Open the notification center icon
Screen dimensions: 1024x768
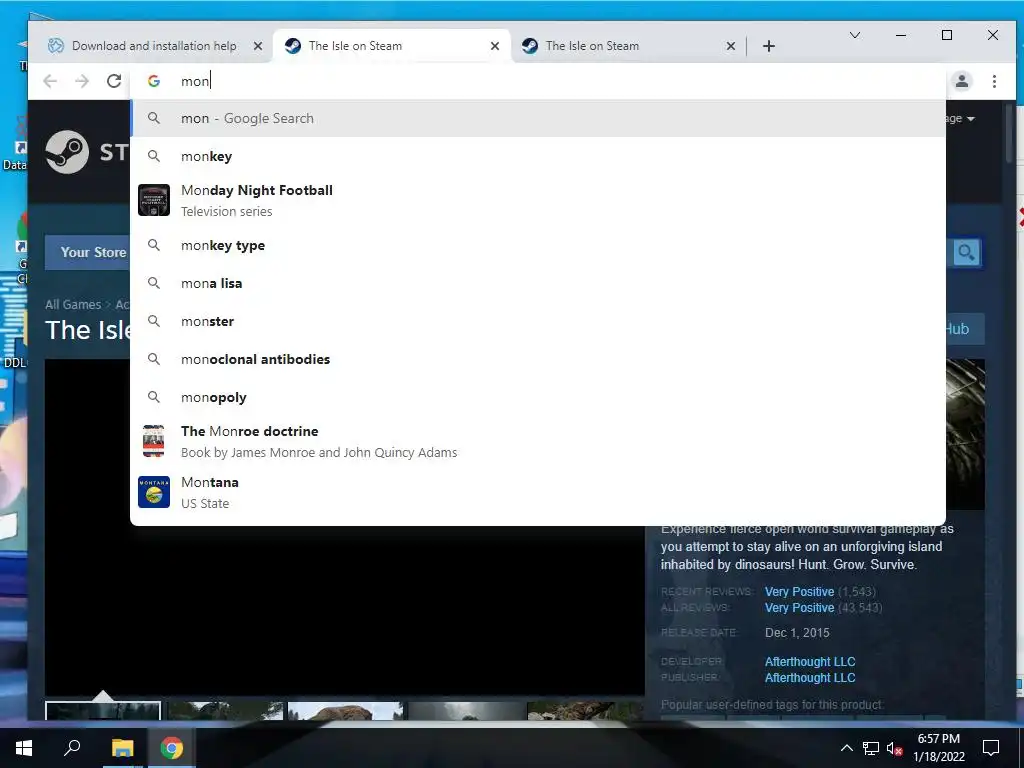coord(991,748)
